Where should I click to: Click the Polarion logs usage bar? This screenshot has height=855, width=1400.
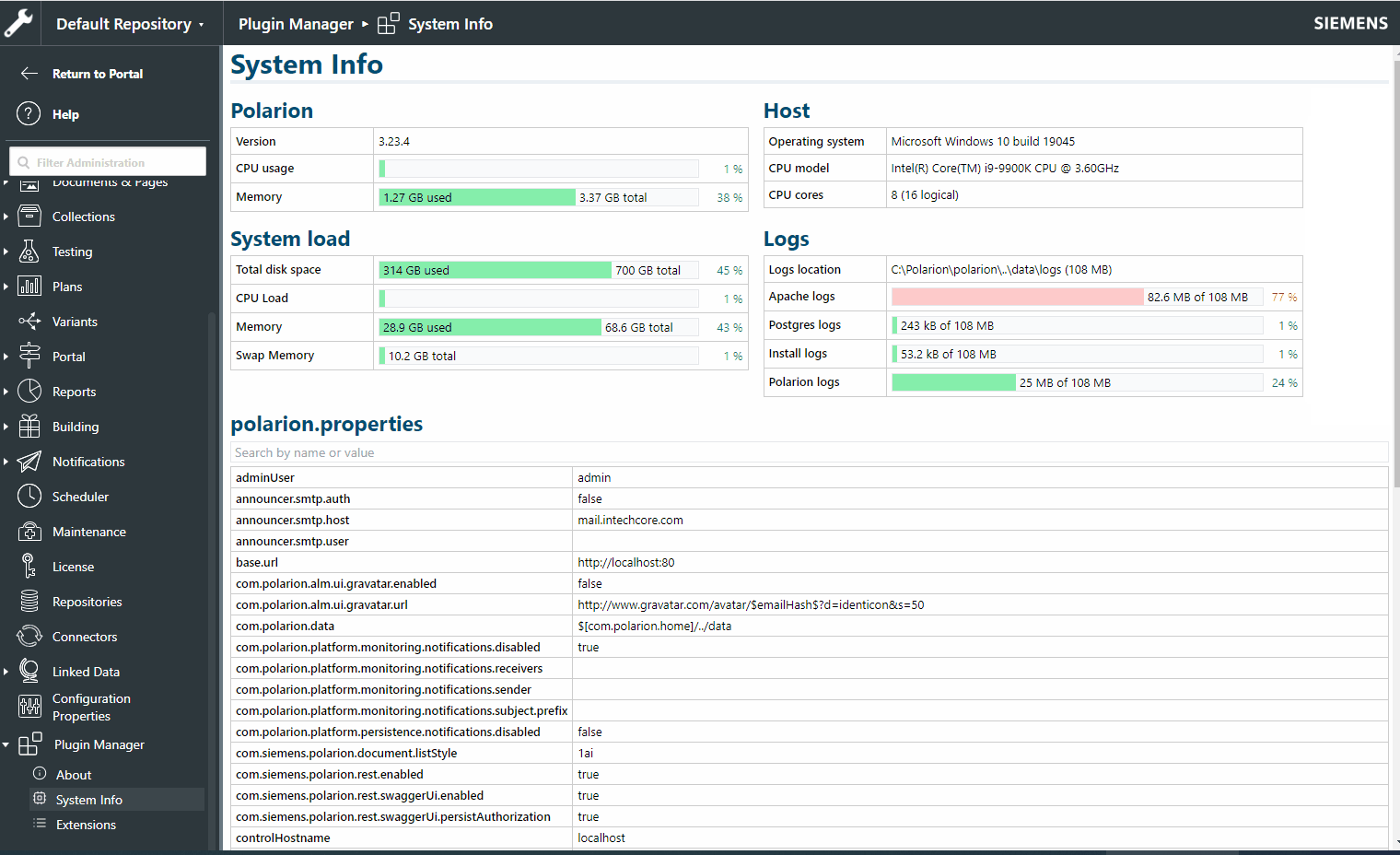tap(1077, 382)
